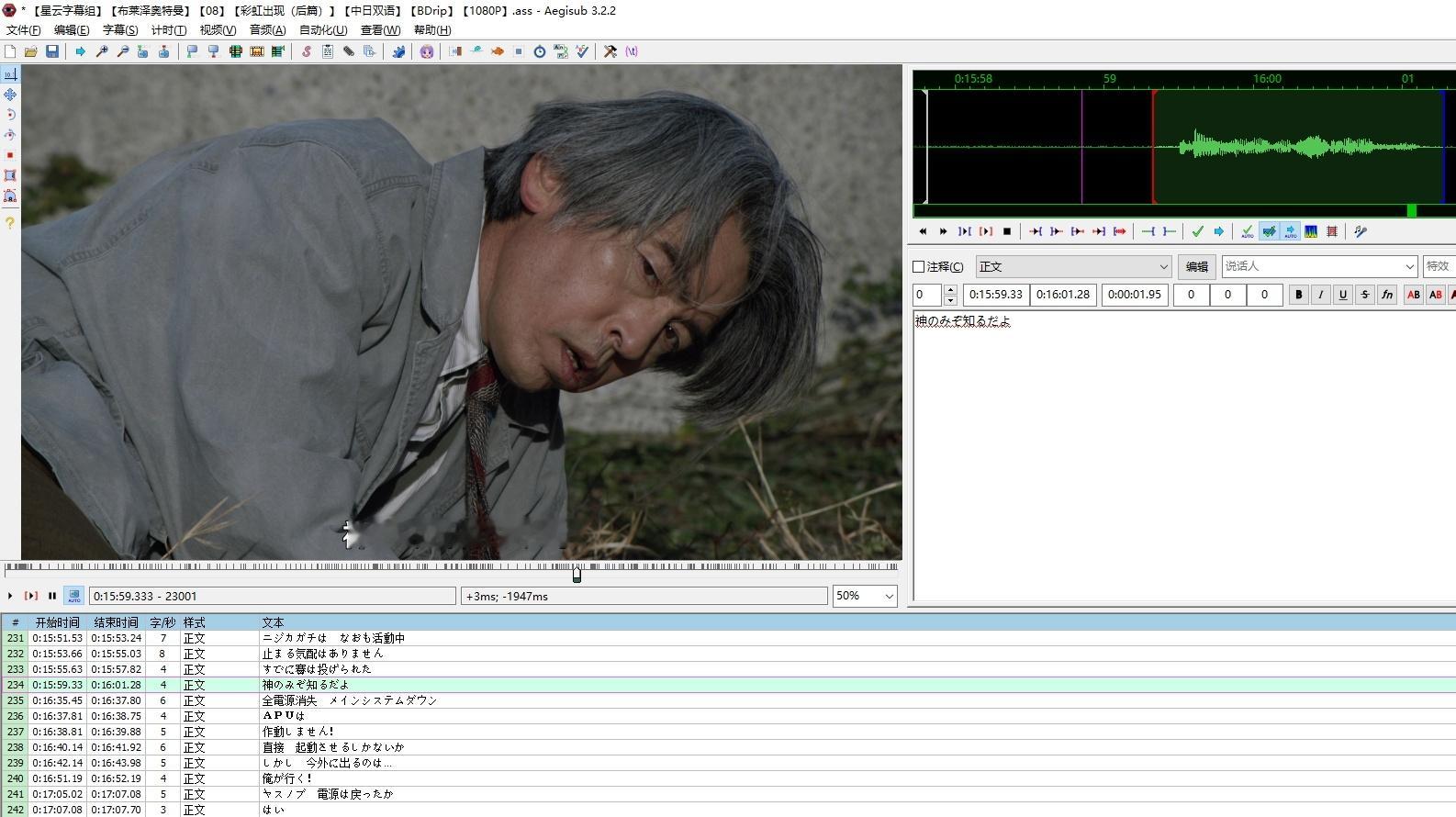Click end time field 0:16:01.28

tap(1063, 295)
